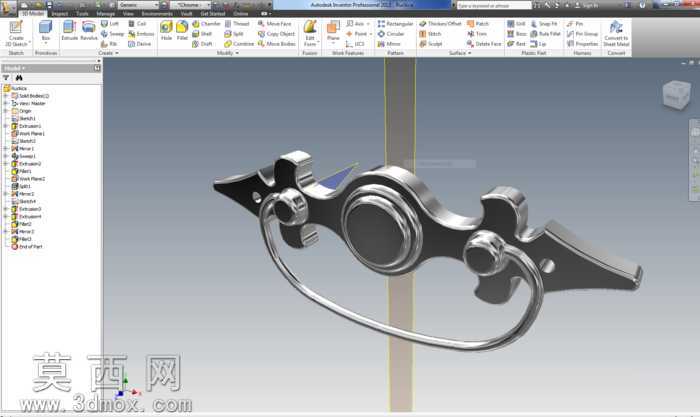Activate the Extrude tool

pyautogui.click(x=70, y=31)
